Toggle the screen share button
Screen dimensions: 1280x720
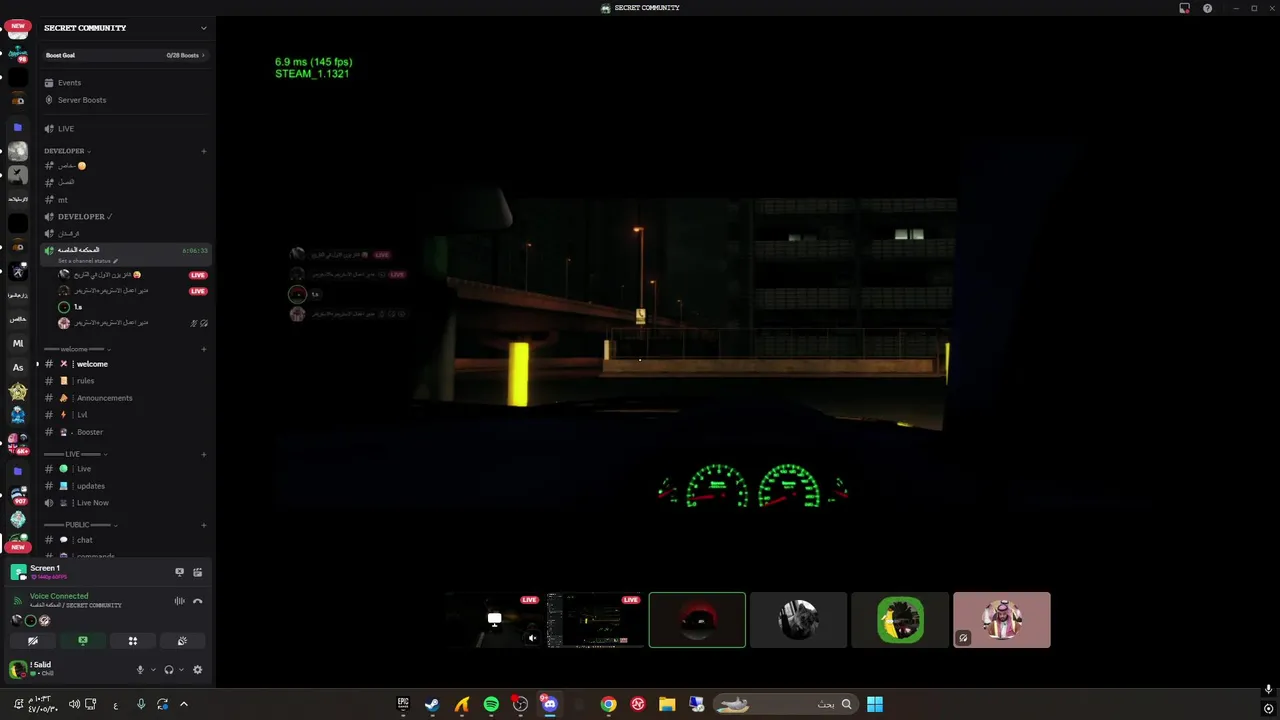click(83, 641)
